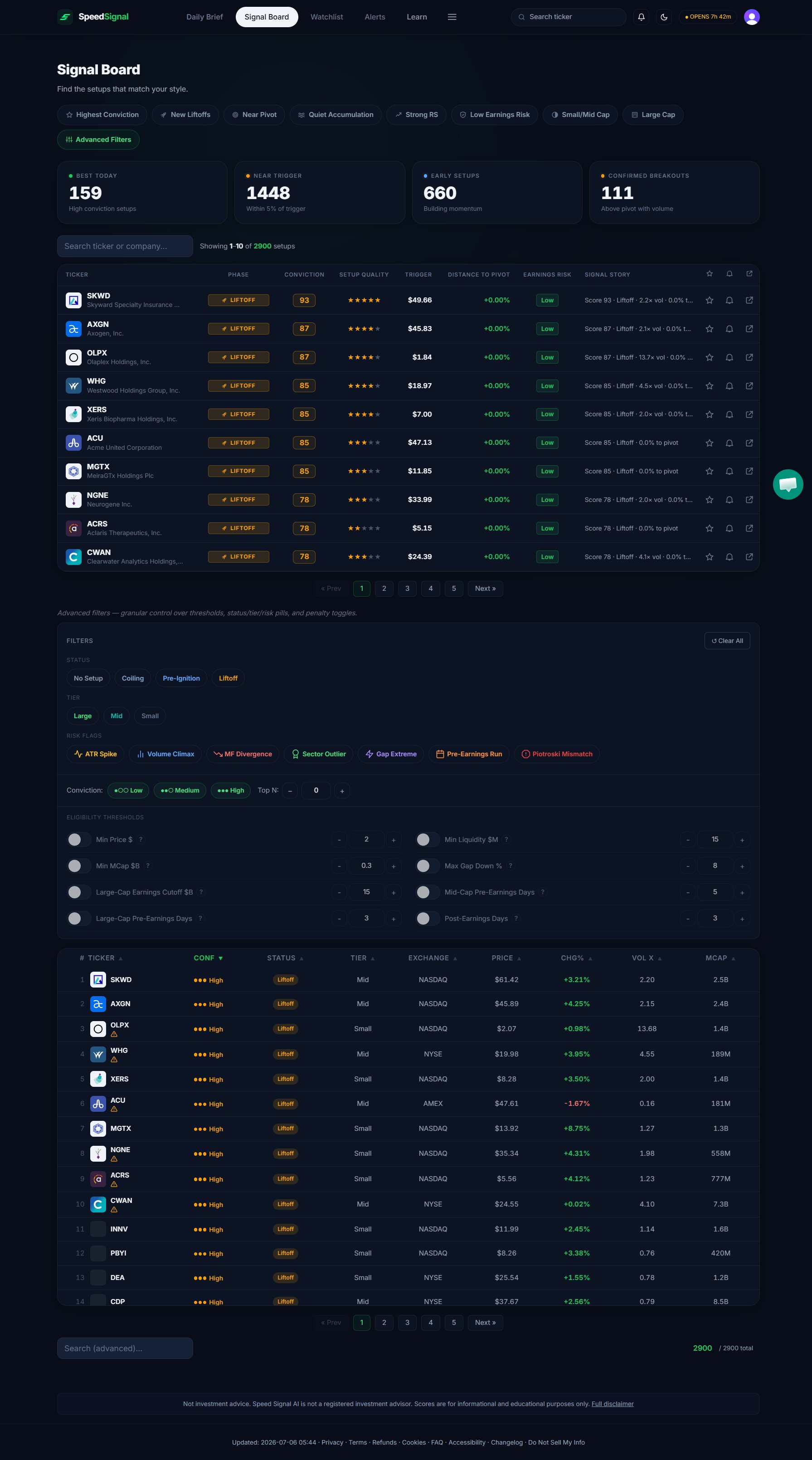Open the Alerts tab
The image size is (812, 1460).
tap(374, 17)
